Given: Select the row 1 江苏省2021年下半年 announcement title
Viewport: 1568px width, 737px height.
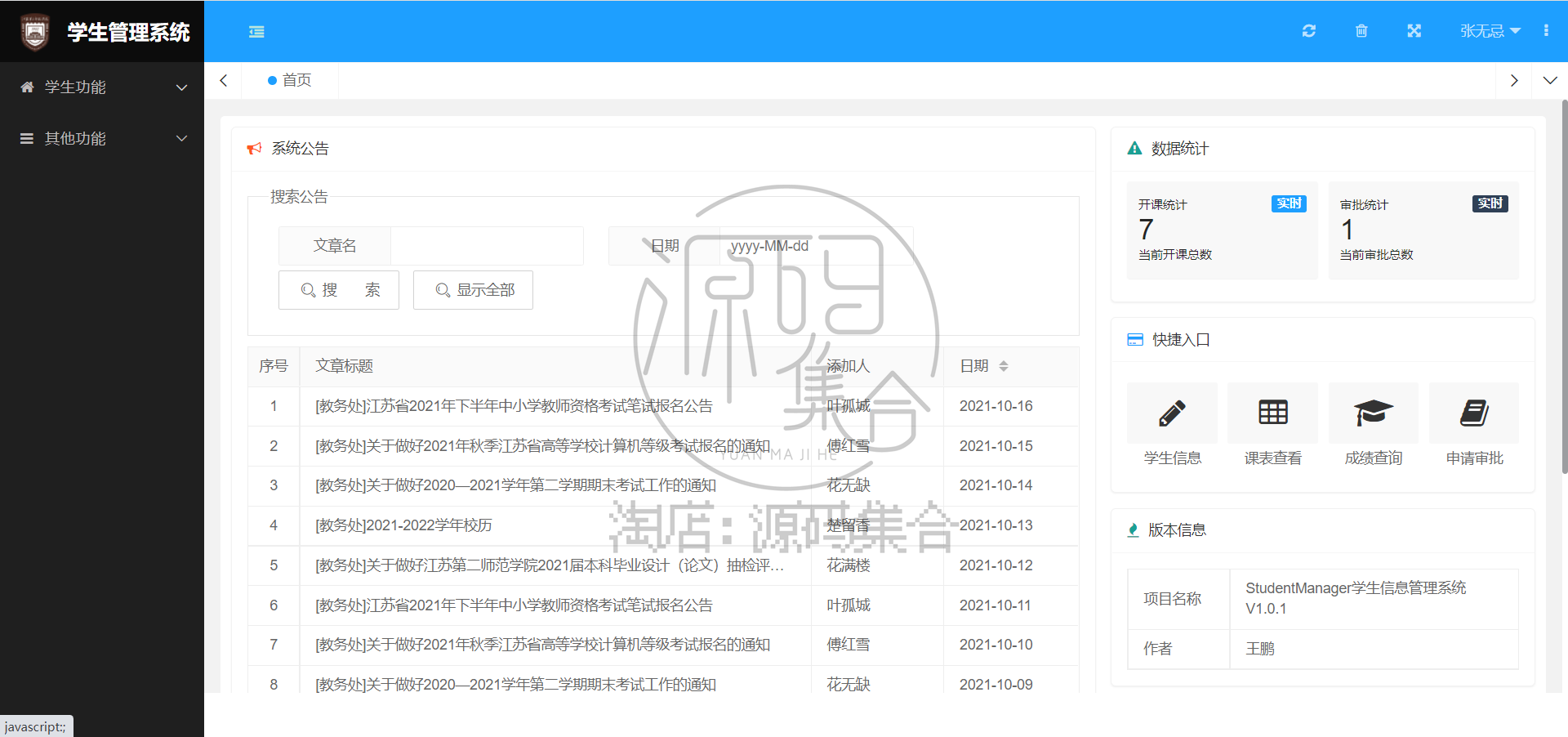Looking at the screenshot, I should pyautogui.click(x=514, y=406).
